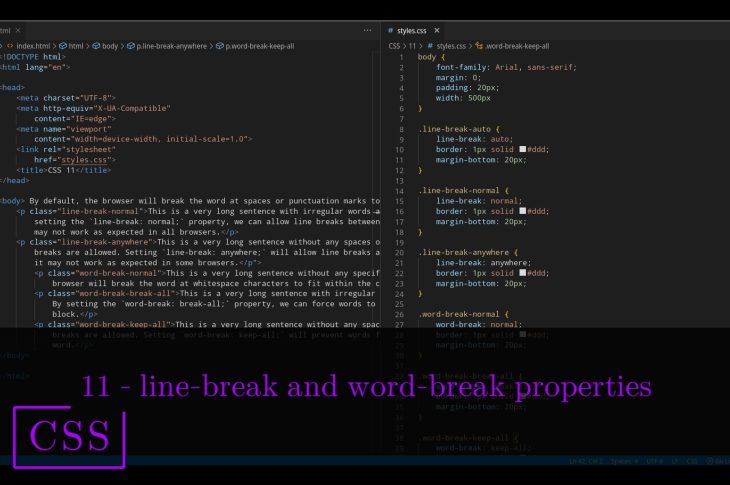Click the index.html file breadcrumb

pos(35,46)
